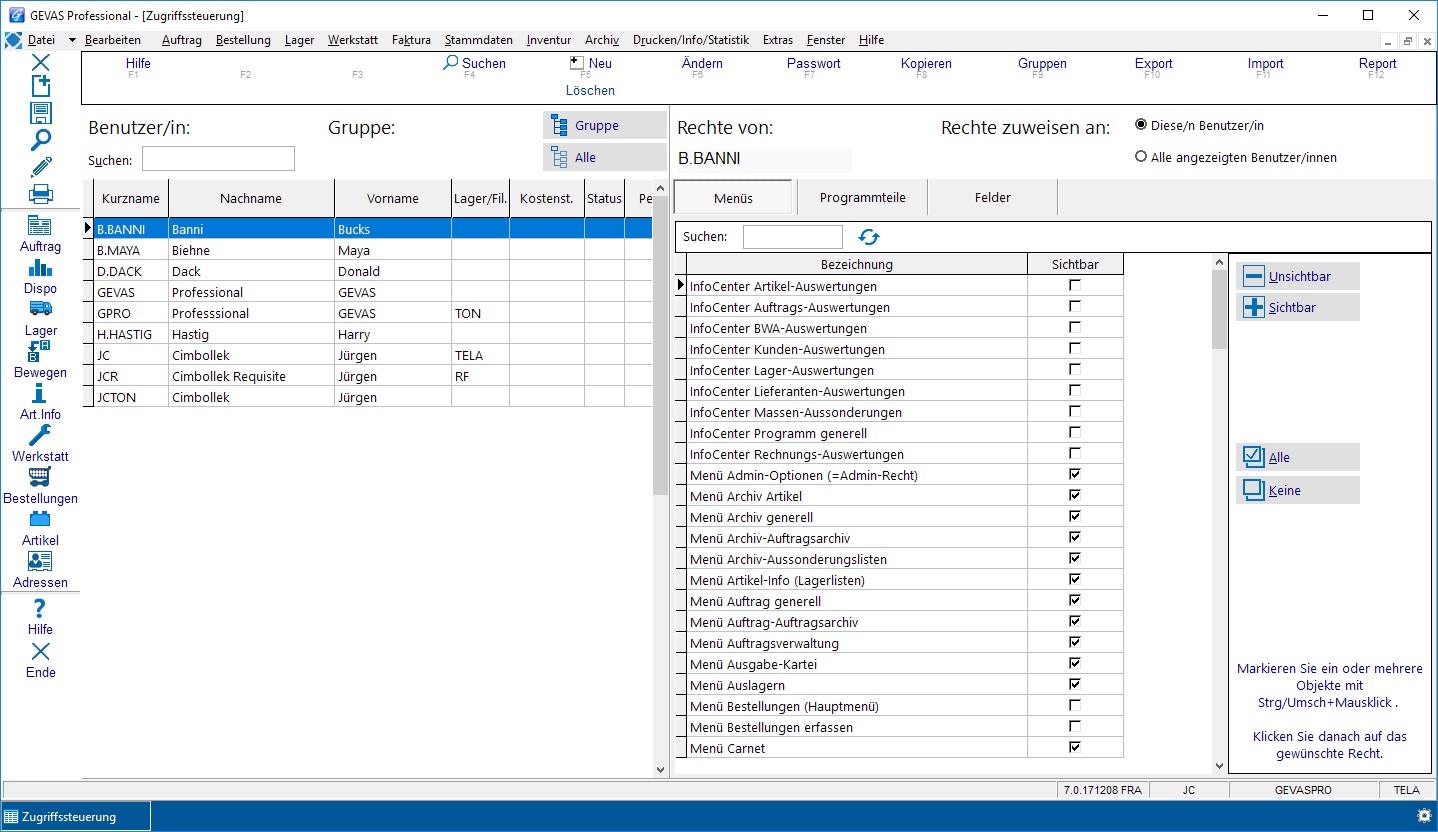
Task: Click the refresh arrows icon beside Suchen
Action: point(869,237)
